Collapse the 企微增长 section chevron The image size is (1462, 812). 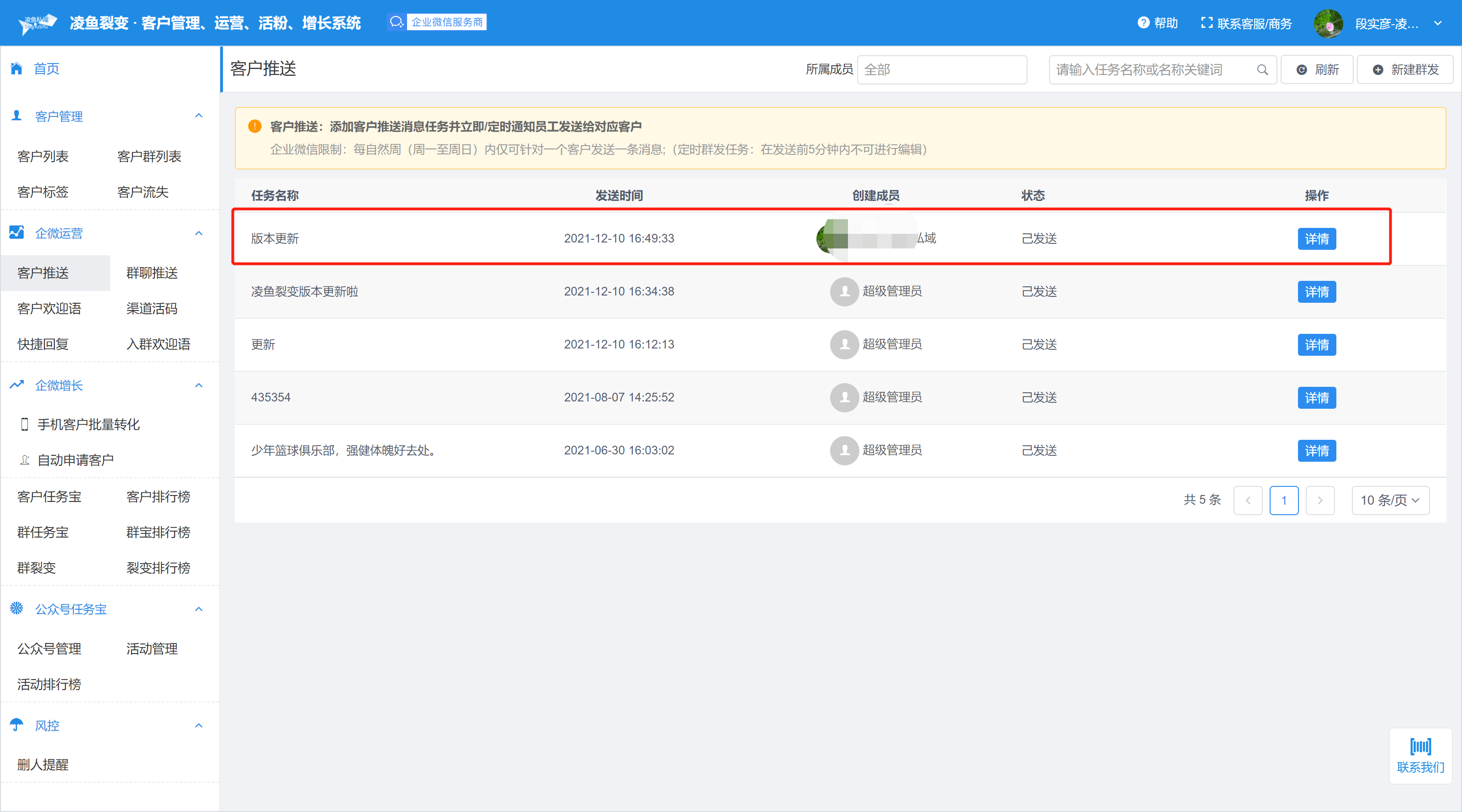point(199,385)
